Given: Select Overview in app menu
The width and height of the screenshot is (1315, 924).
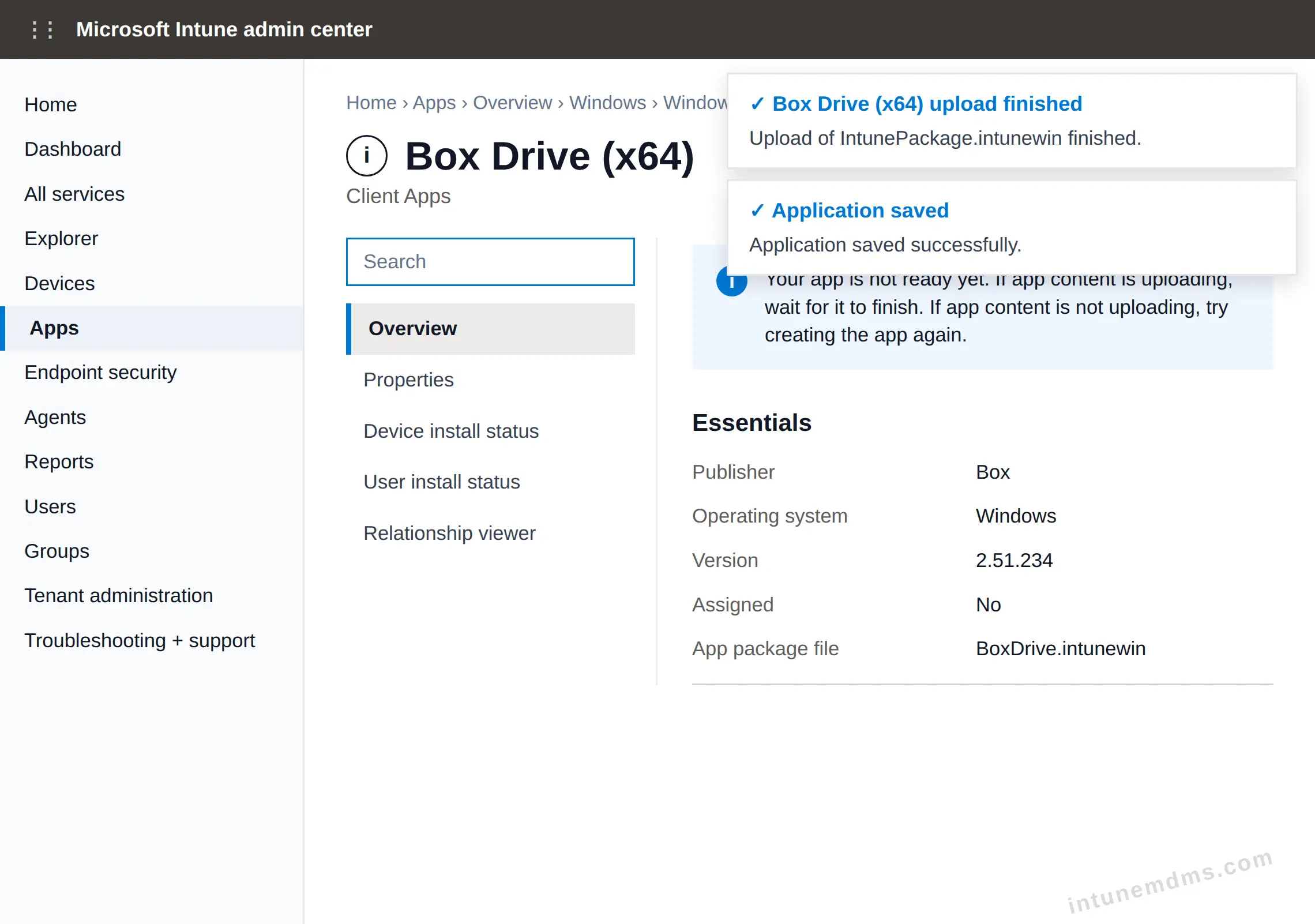Looking at the screenshot, I should [490, 329].
